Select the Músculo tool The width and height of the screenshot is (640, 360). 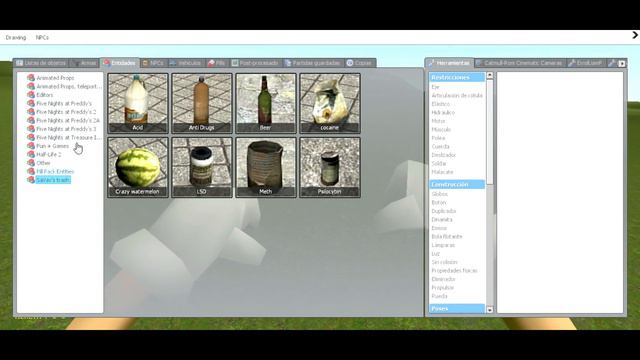pos(441,129)
